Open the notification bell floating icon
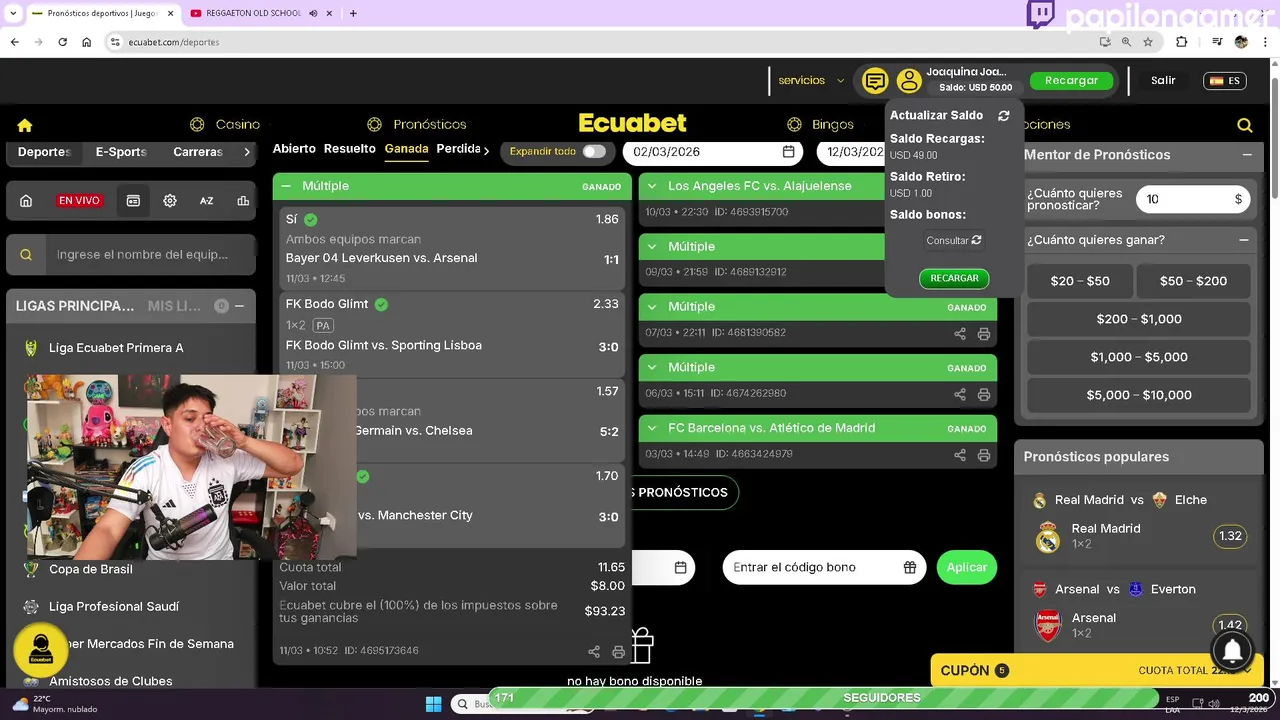Image resolution: width=1280 pixels, height=720 pixels. coord(1233,651)
